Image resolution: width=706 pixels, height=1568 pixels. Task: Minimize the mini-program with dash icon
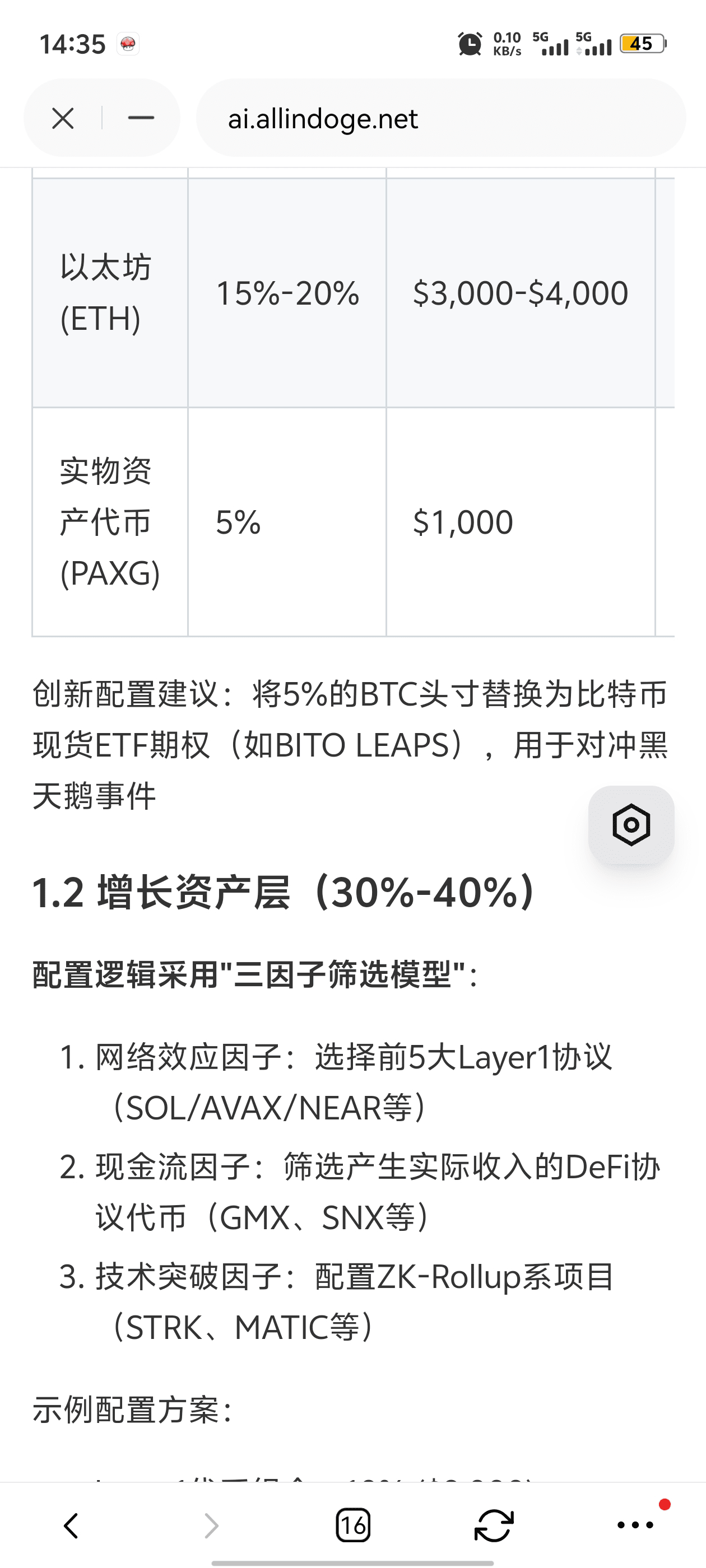tap(141, 118)
